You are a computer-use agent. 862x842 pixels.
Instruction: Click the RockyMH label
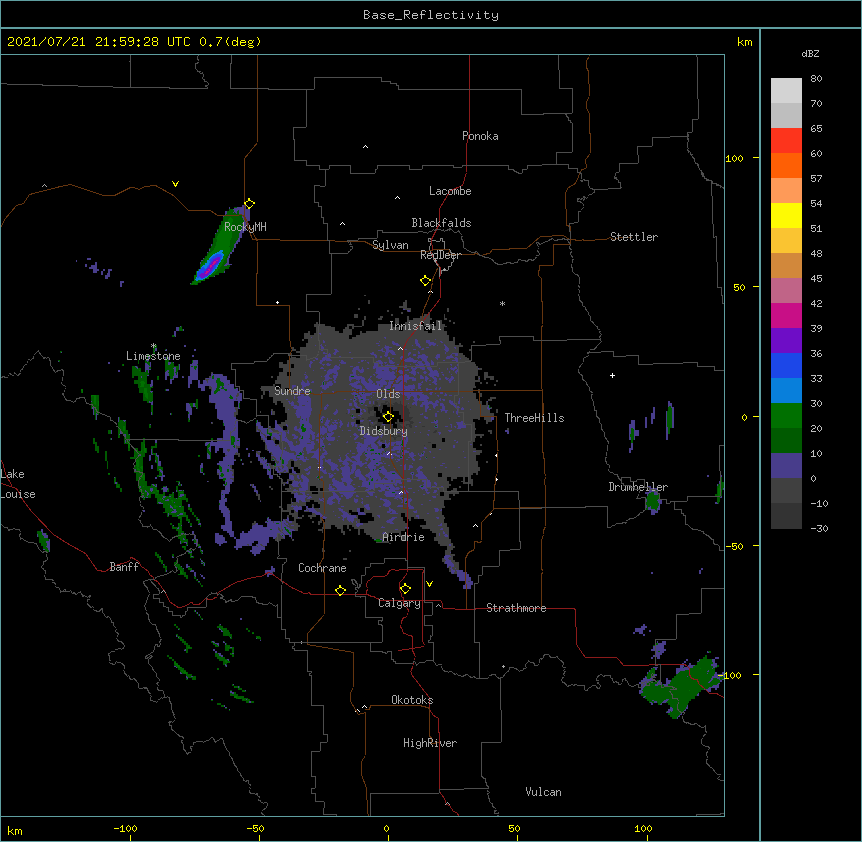click(245, 227)
